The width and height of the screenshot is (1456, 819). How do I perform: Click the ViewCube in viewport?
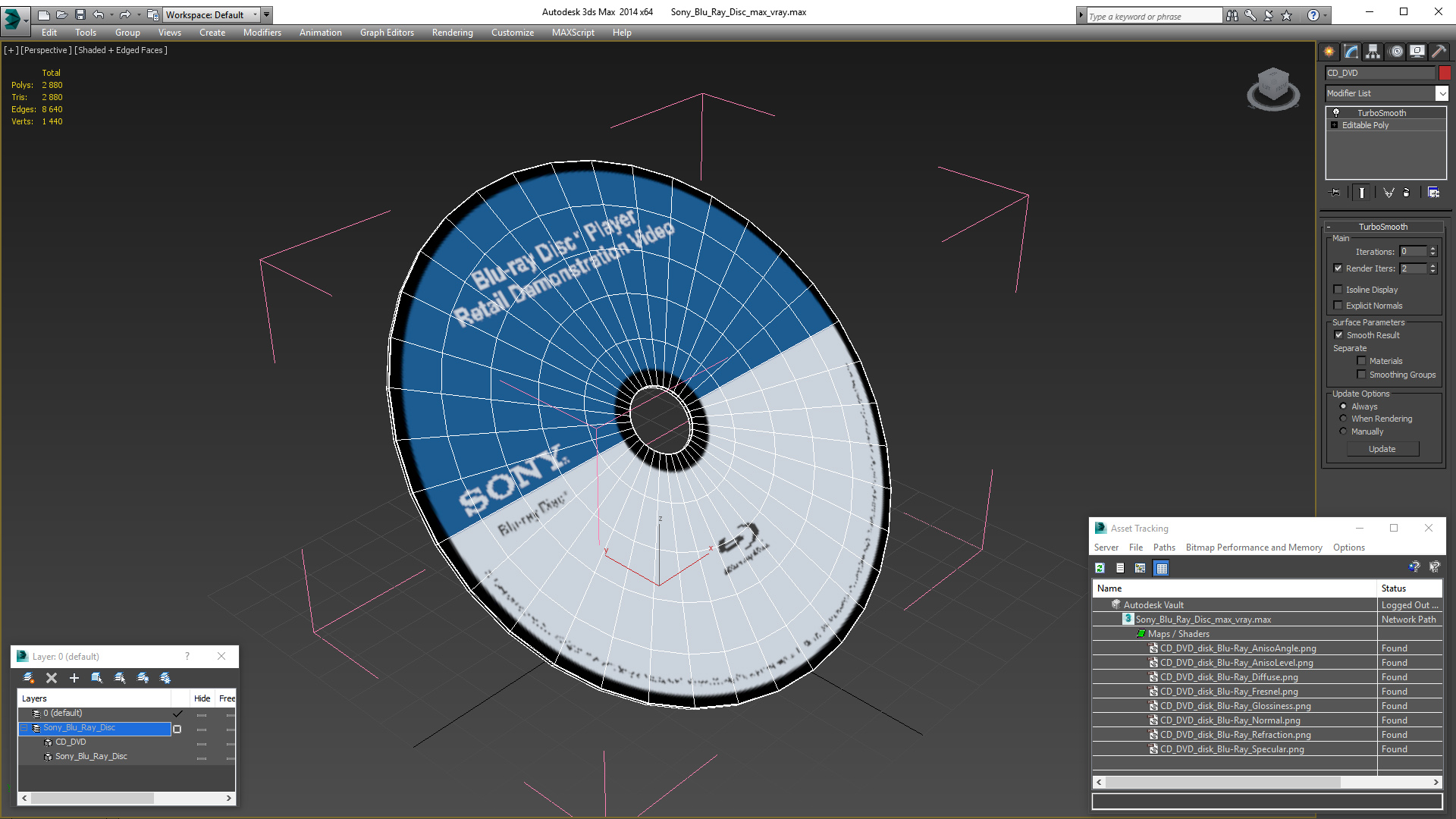[1273, 89]
